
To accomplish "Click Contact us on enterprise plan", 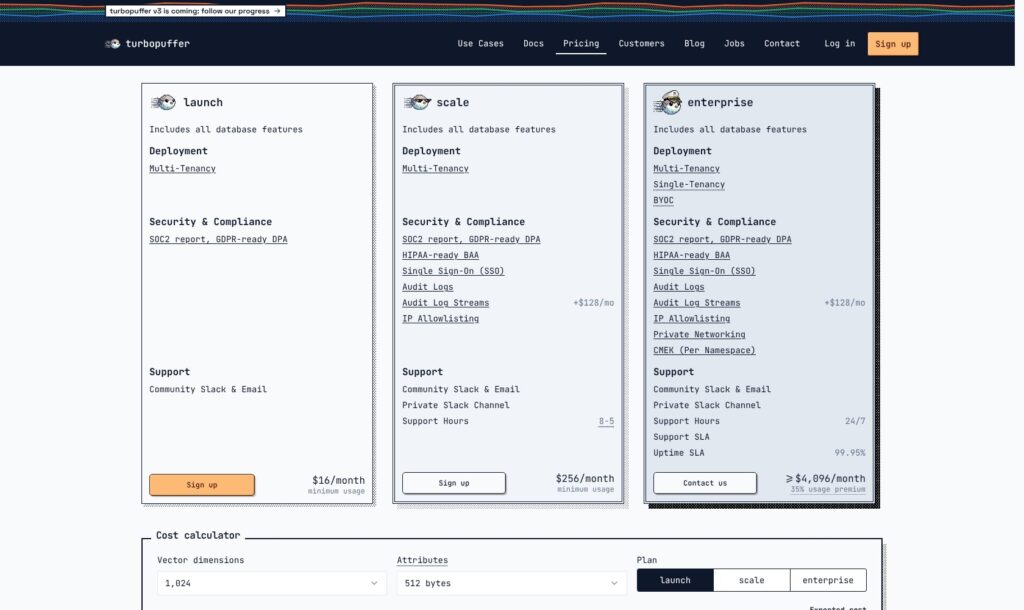I will pos(705,483).
